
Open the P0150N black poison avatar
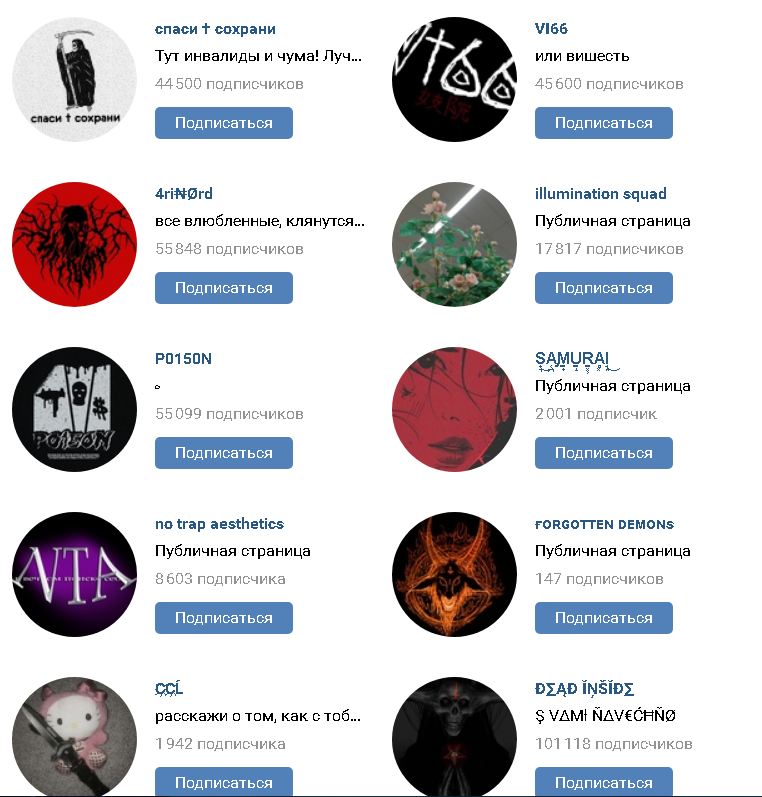[x=74, y=409]
